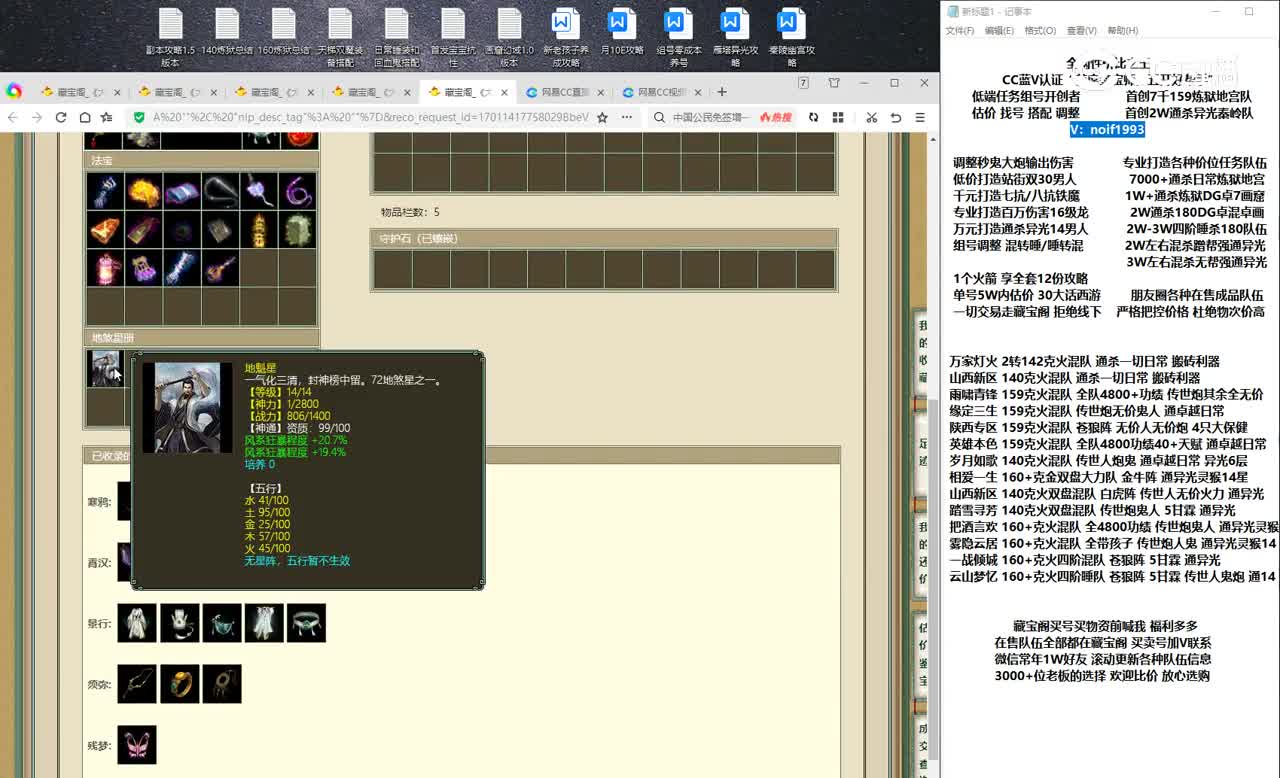Click the scissors screenshot tool in browser toolbar
Viewport: 1280px width, 778px height.
871,117
